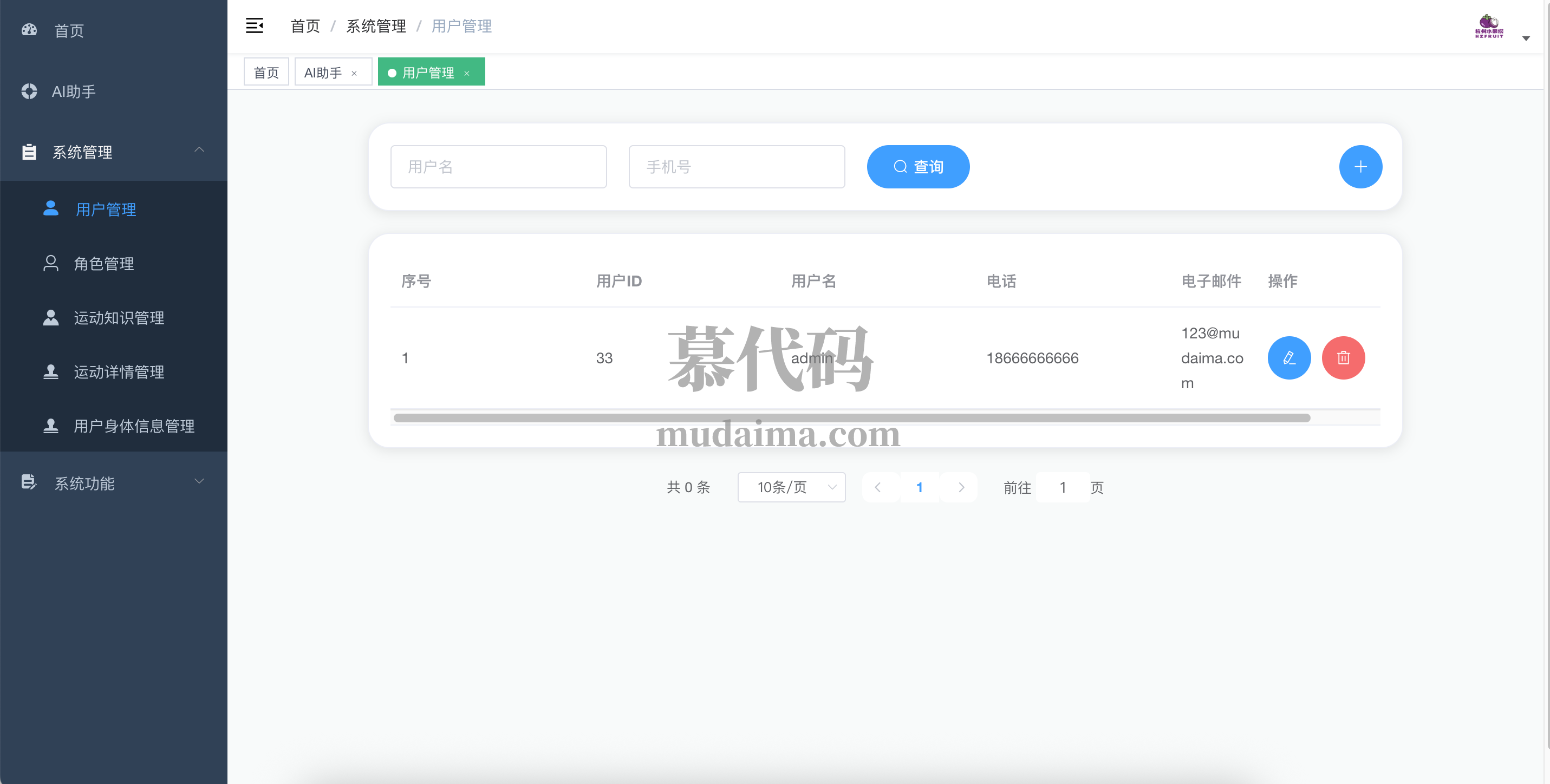Click the 查询 search button
The image size is (1550, 784).
tap(917, 167)
